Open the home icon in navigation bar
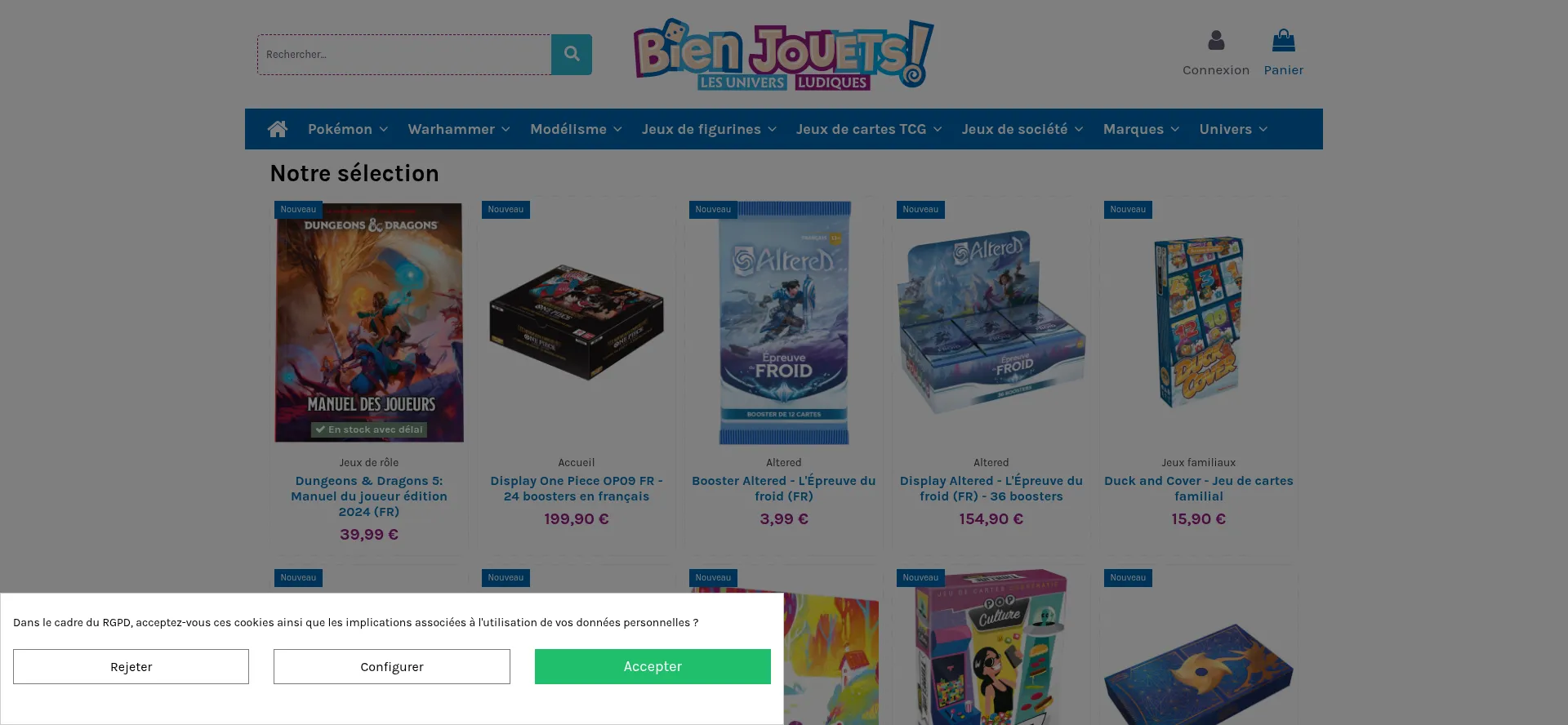Viewport: 1568px width, 725px height. (x=278, y=129)
